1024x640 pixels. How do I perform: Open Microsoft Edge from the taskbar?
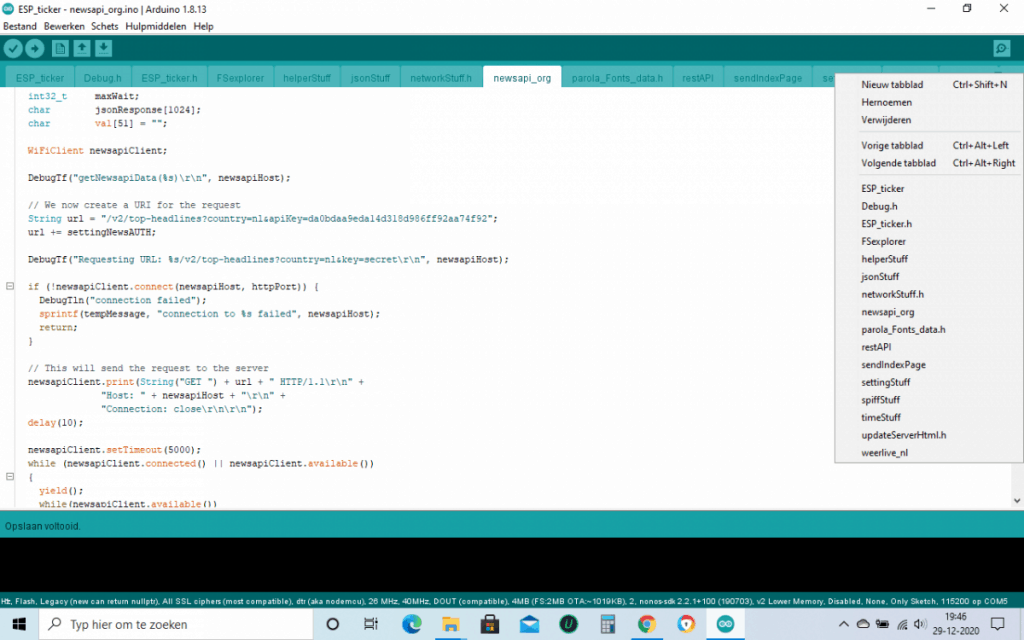pyautogui.click(x=411, y=623)
